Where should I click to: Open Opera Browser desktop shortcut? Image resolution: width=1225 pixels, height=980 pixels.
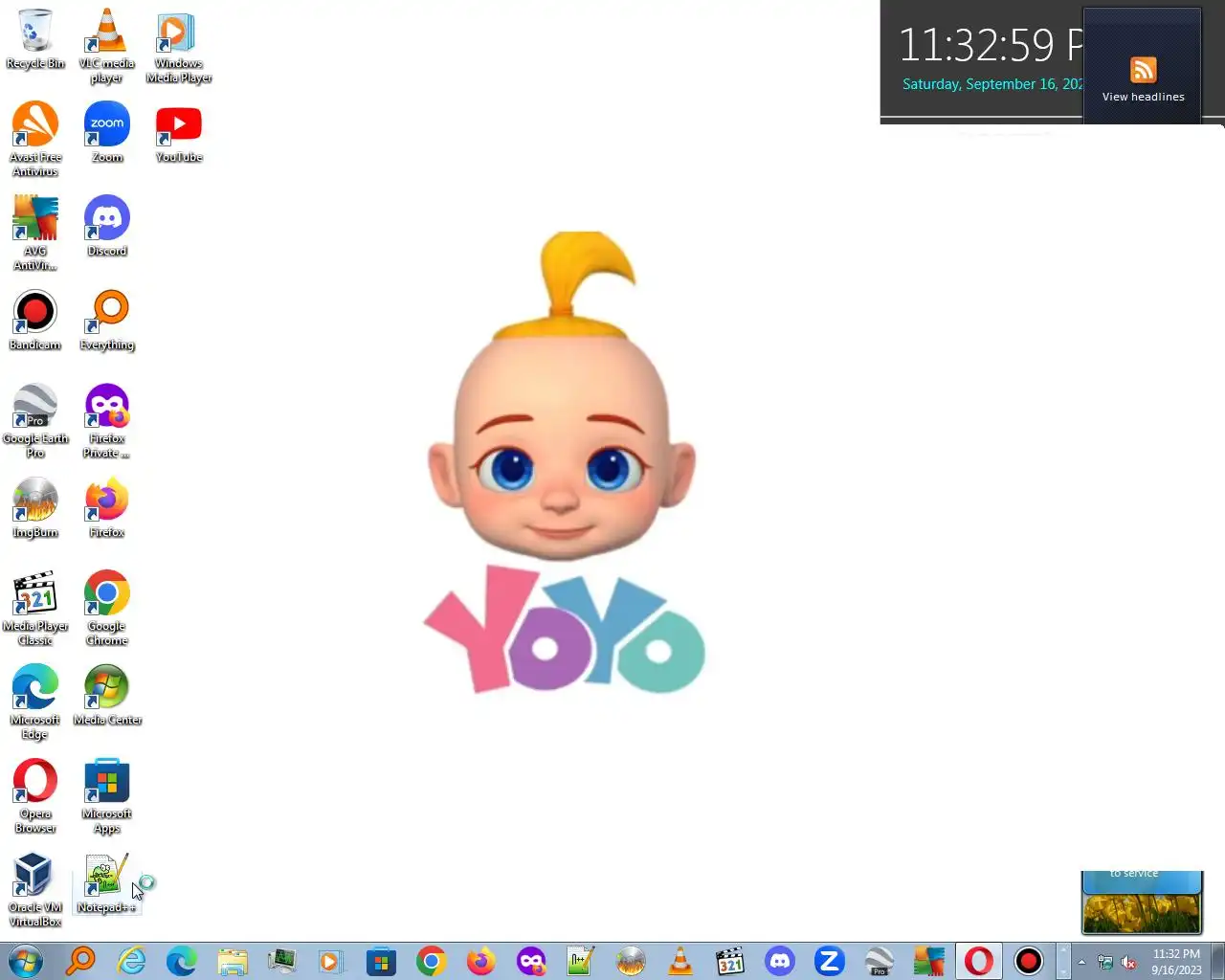(x=35, y=795)
